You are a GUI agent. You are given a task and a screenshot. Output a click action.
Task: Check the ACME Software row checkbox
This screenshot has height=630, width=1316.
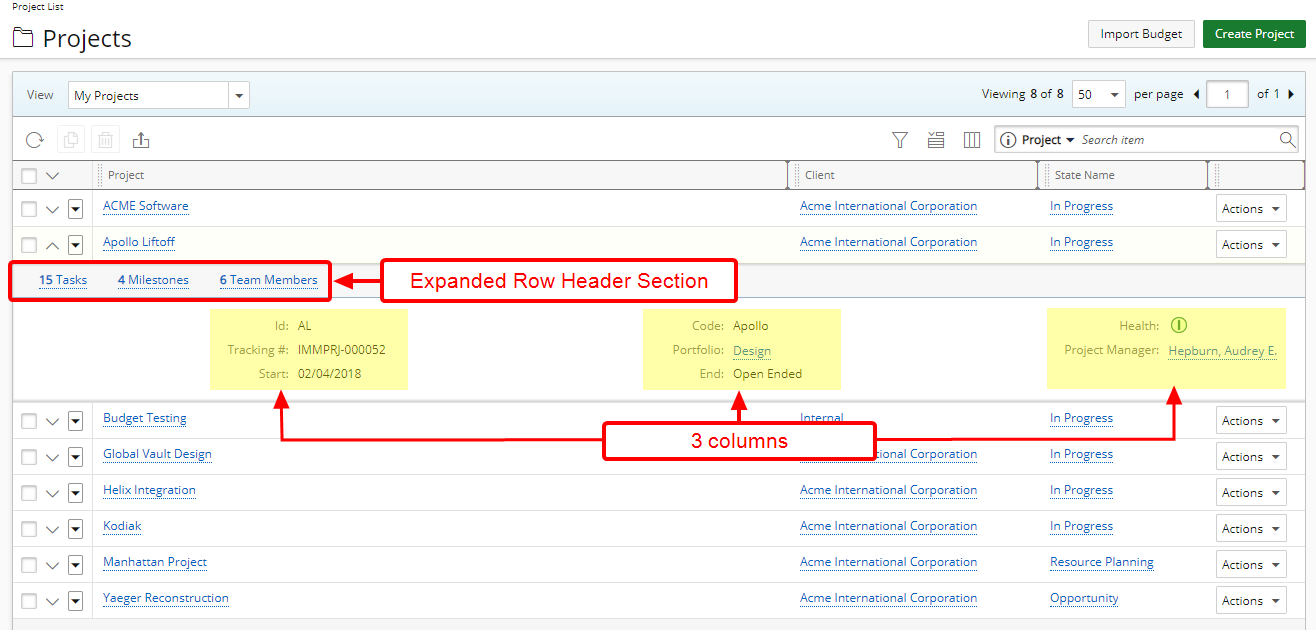click(29, 209)
